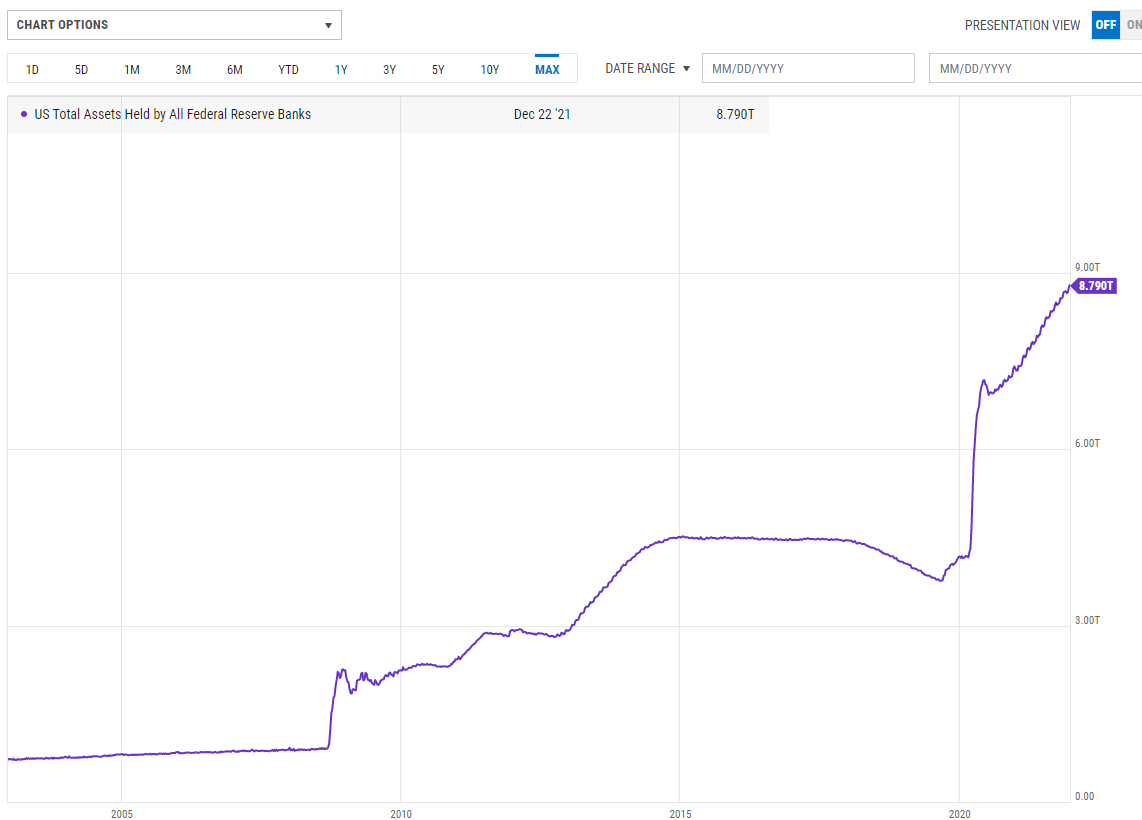This screenshot has width=1142, height=820.
Task: Click the purple 8.790T price tag on the axis
Action: point(1094,285)
